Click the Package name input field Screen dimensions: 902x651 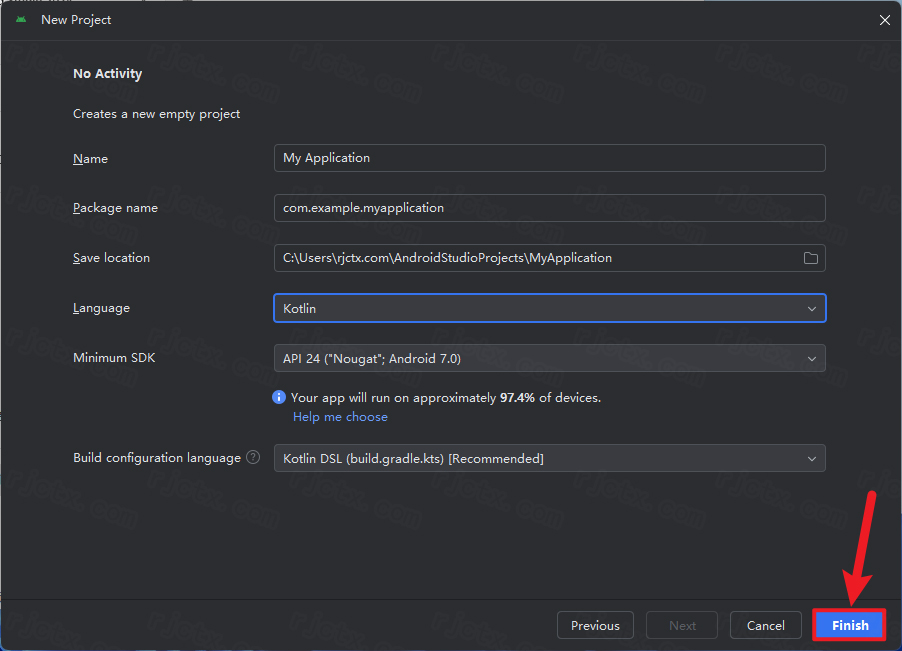tap(550, 208)
